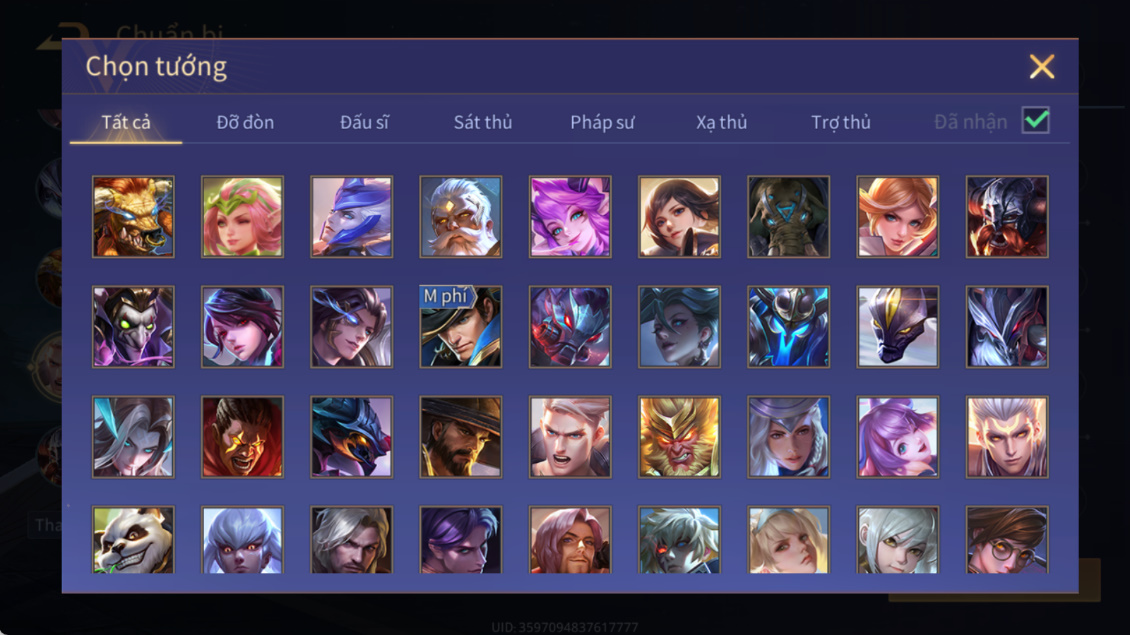The width and height of the screenshot is (1130, 635).
Task: Choose the golden monkey king hero
Action: [x=679, y=437]
